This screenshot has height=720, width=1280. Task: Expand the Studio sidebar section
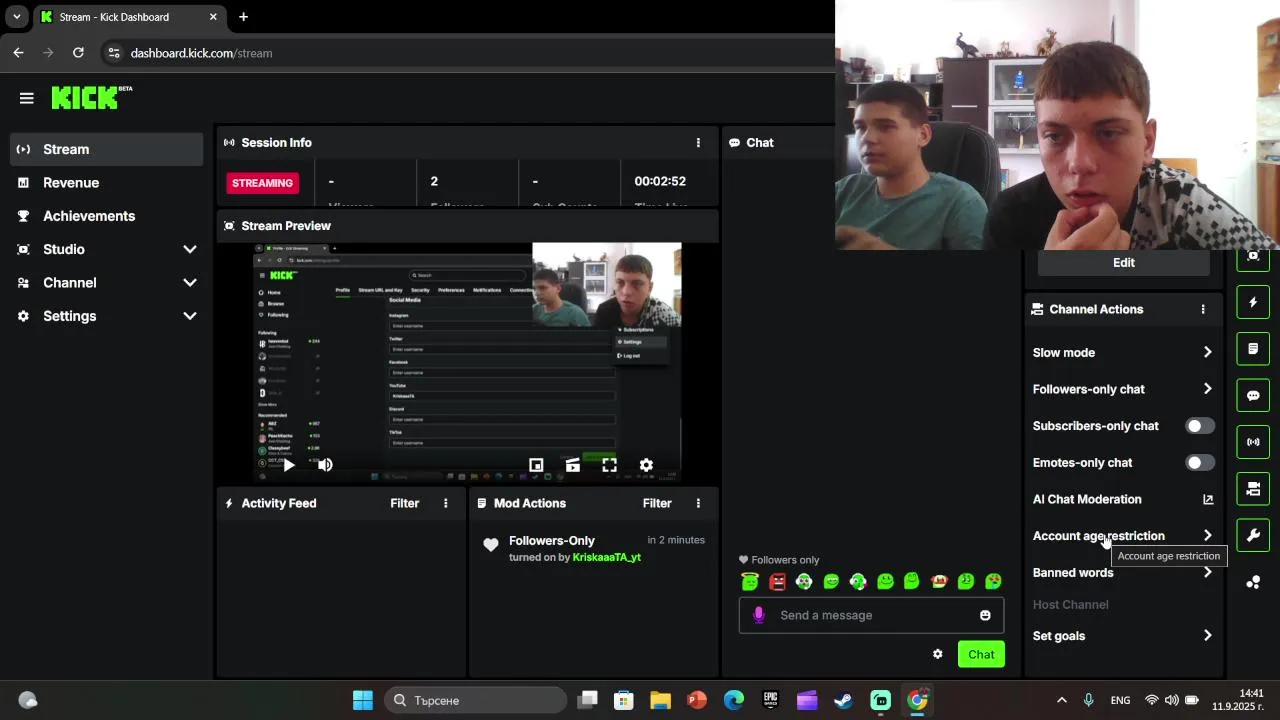click(x=190, y=249)
